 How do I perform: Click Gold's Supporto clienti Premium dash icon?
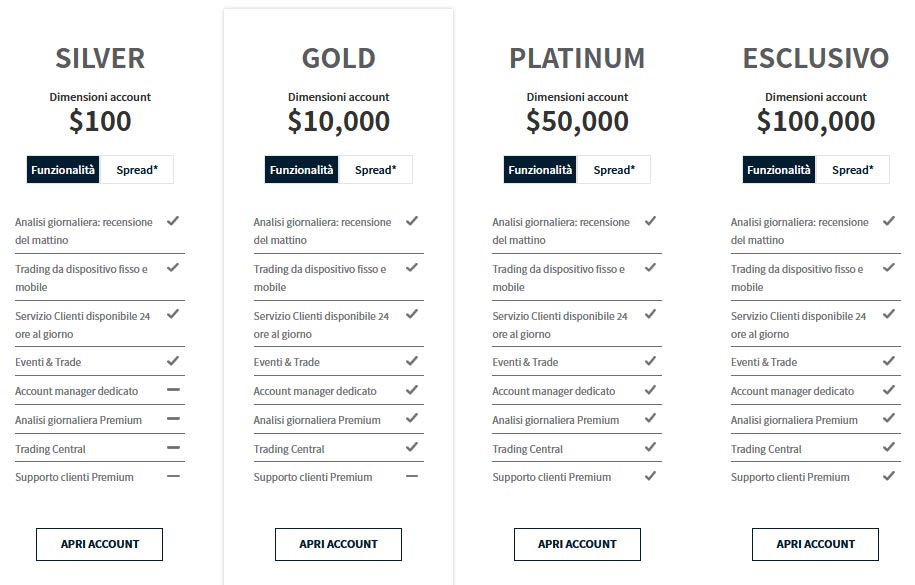point(412,476)
